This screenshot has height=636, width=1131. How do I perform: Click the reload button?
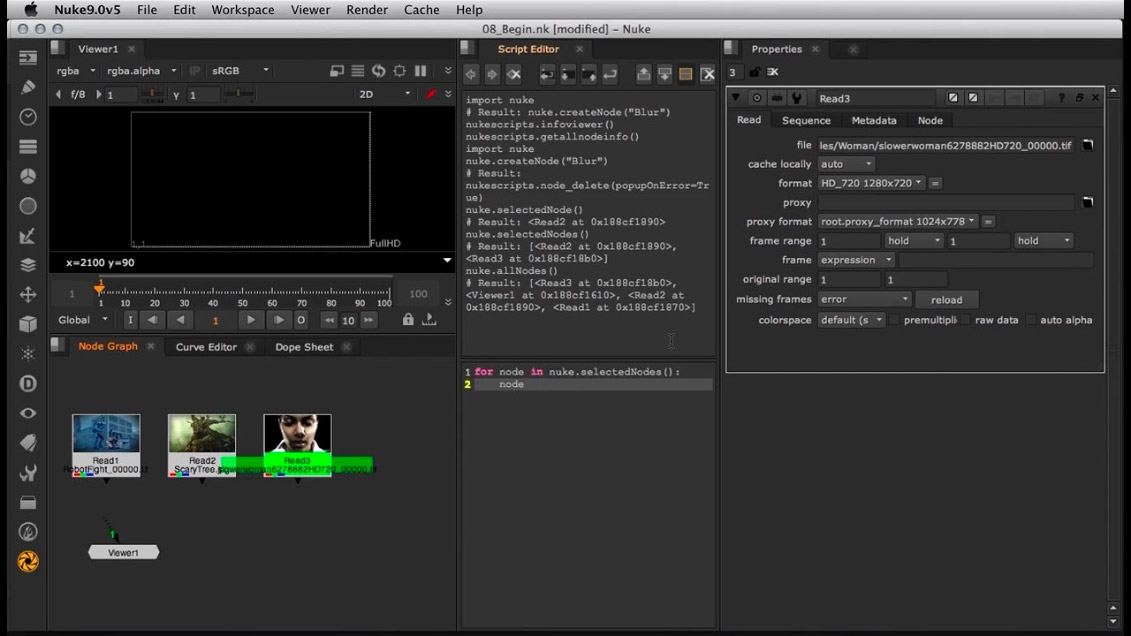946,299
